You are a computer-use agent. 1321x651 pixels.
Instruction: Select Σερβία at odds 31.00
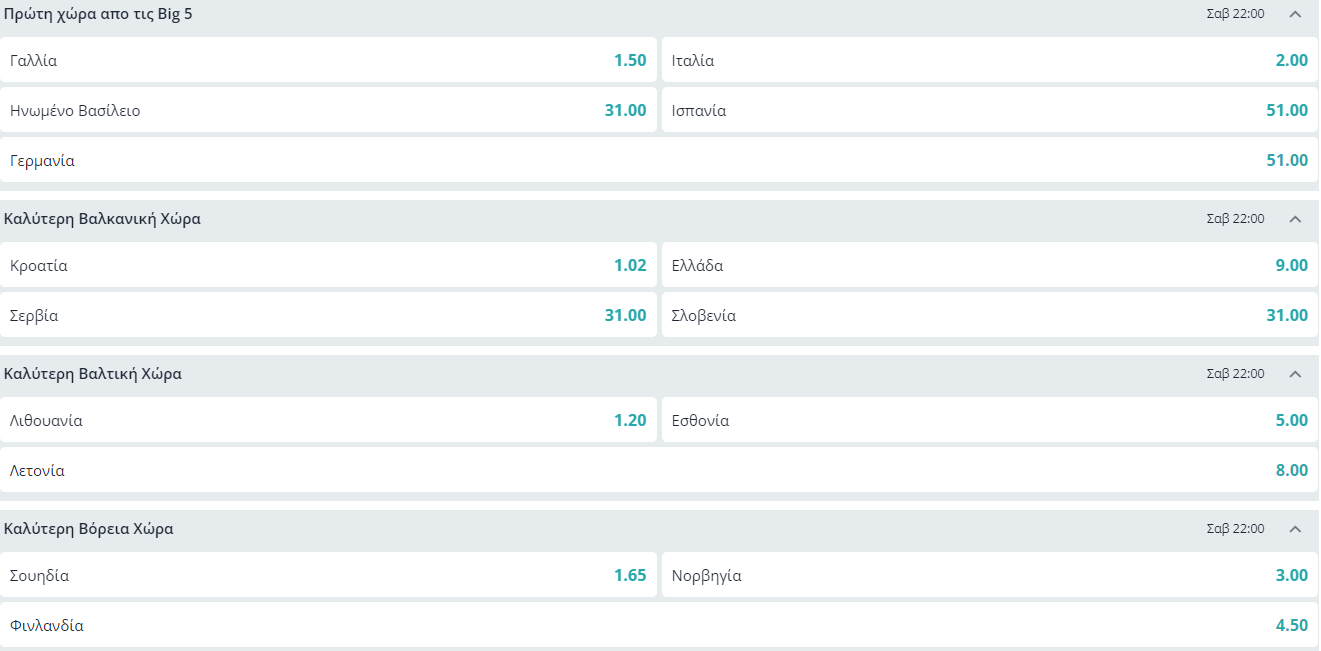(x=329, y=316)
